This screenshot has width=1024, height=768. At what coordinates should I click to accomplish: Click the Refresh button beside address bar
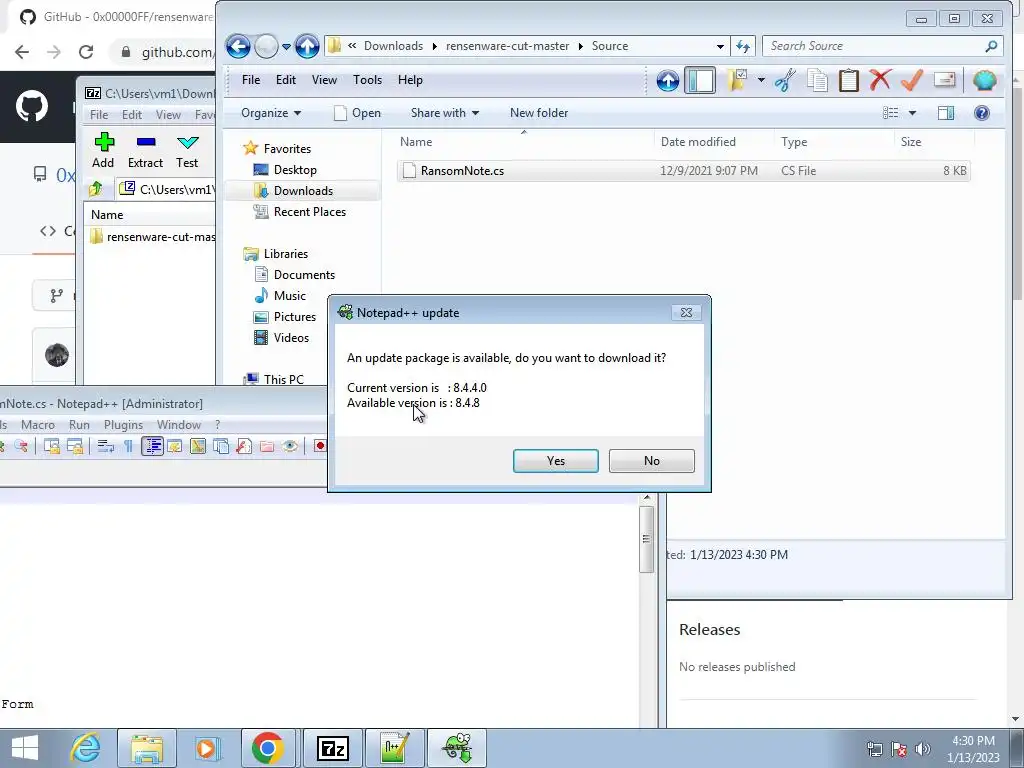click(743, 46)
